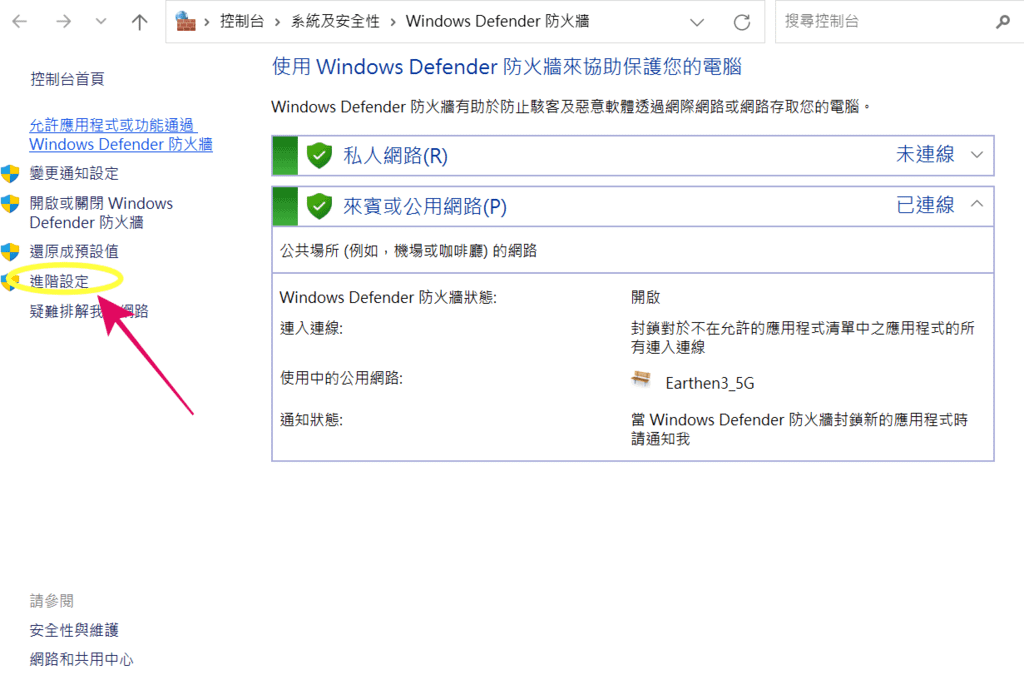The image size is (1024, 685).
Task: Select 系統及安全性 in the breadcrumb
Action: pos(335,22)
